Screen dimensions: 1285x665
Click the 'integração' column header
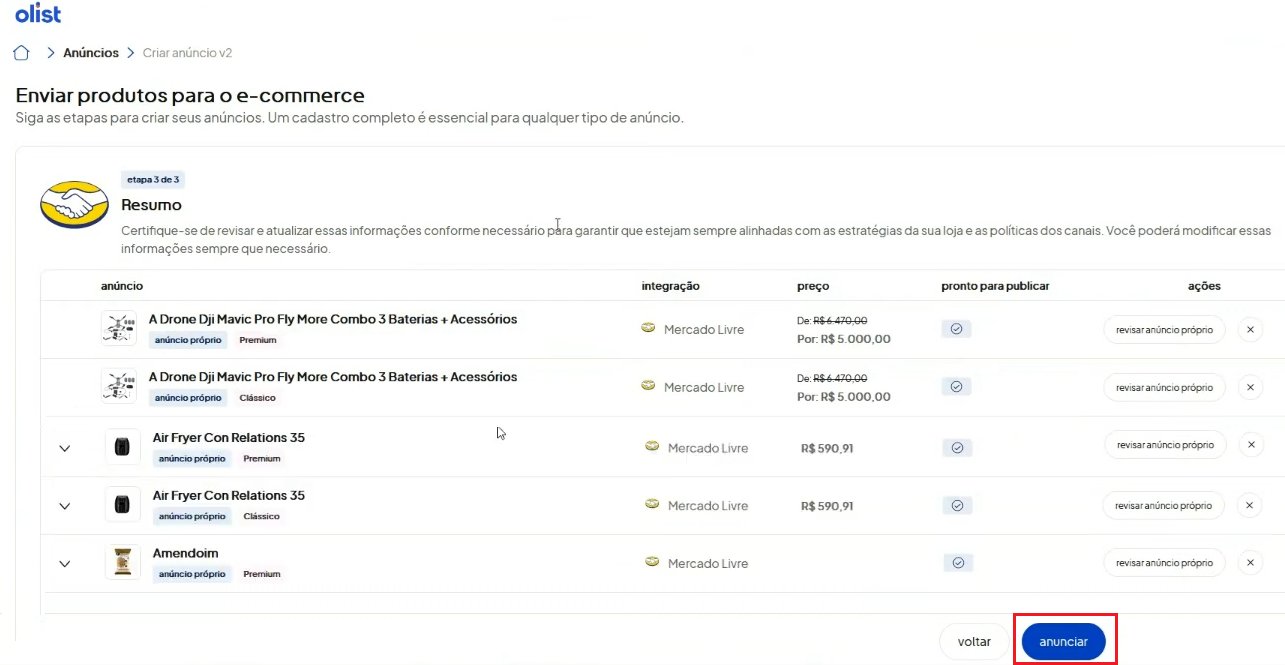point(671,286)
